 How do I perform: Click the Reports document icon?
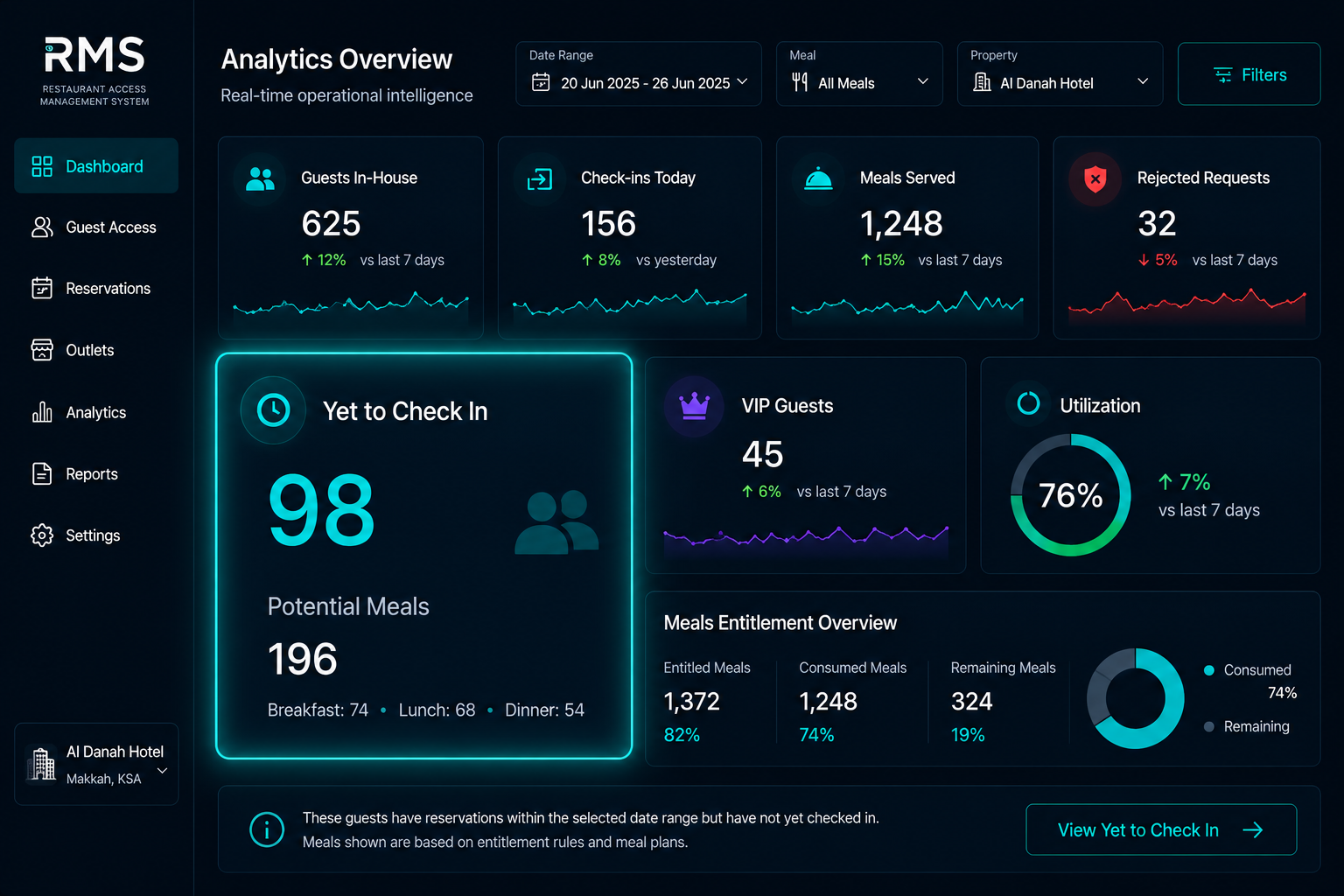coord(42,473)
